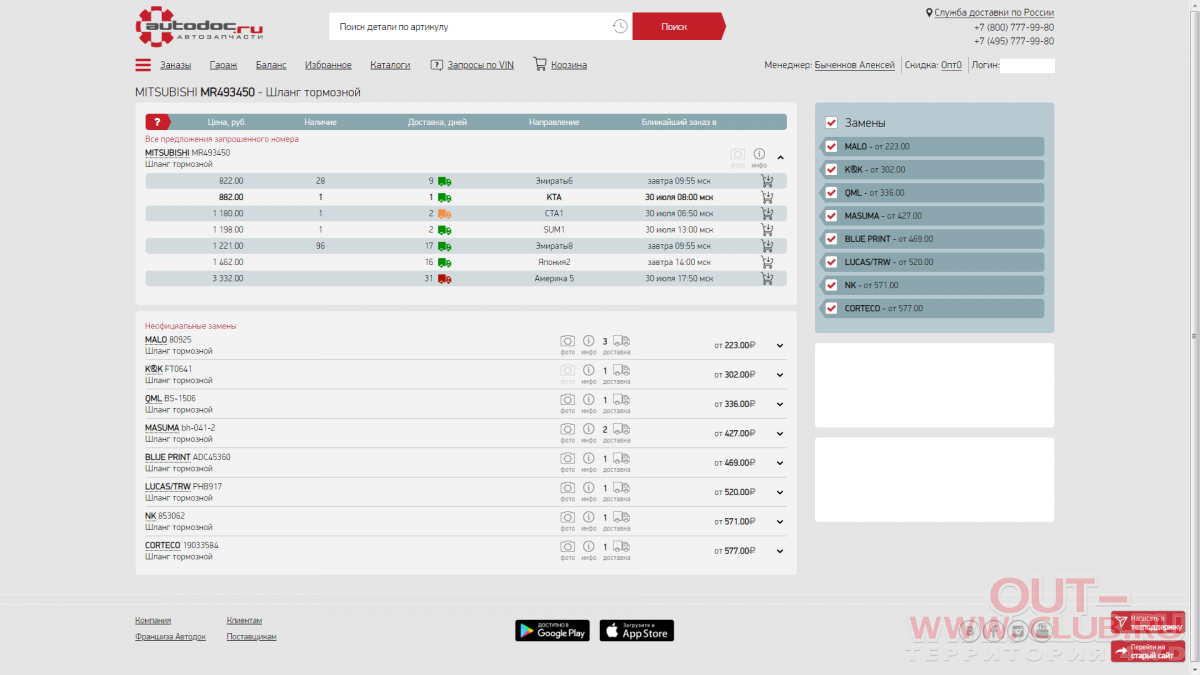Check delivery options for LUCAS/TRW PHB917
Screen dimensions: 1200x675
coord(621,488)
